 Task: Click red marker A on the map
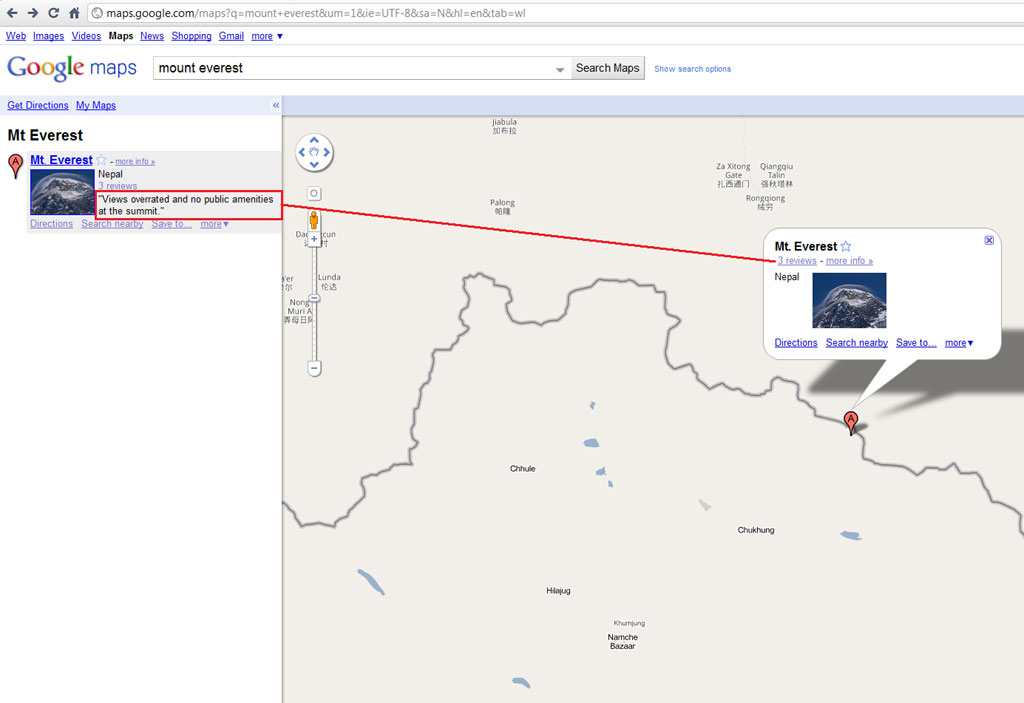click(x=850, y=422)
